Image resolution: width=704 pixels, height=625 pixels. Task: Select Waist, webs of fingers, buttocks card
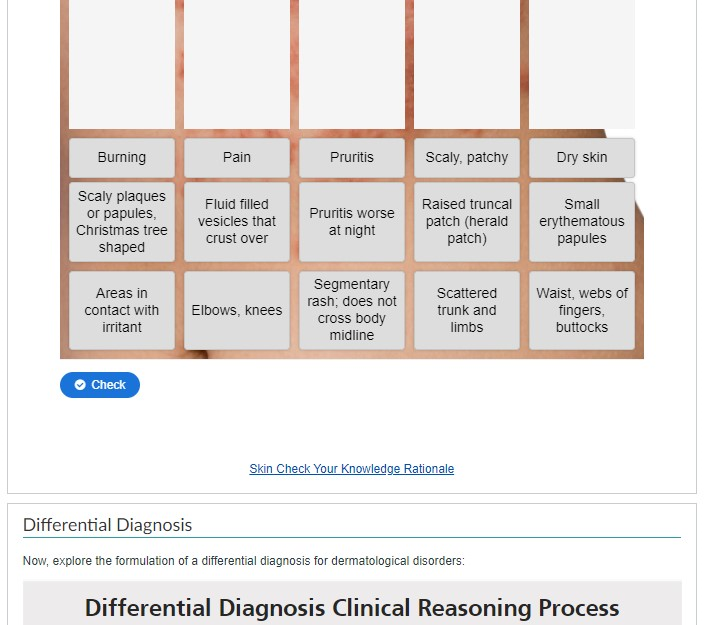581,310
